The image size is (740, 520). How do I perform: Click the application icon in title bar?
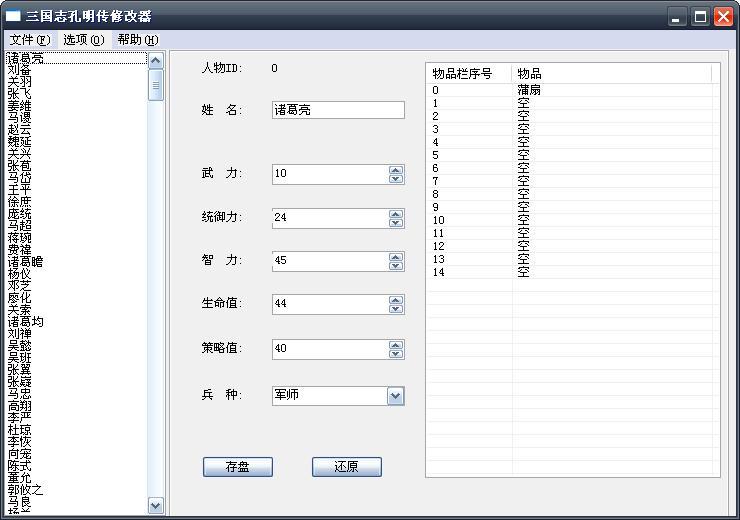[13, 16]
